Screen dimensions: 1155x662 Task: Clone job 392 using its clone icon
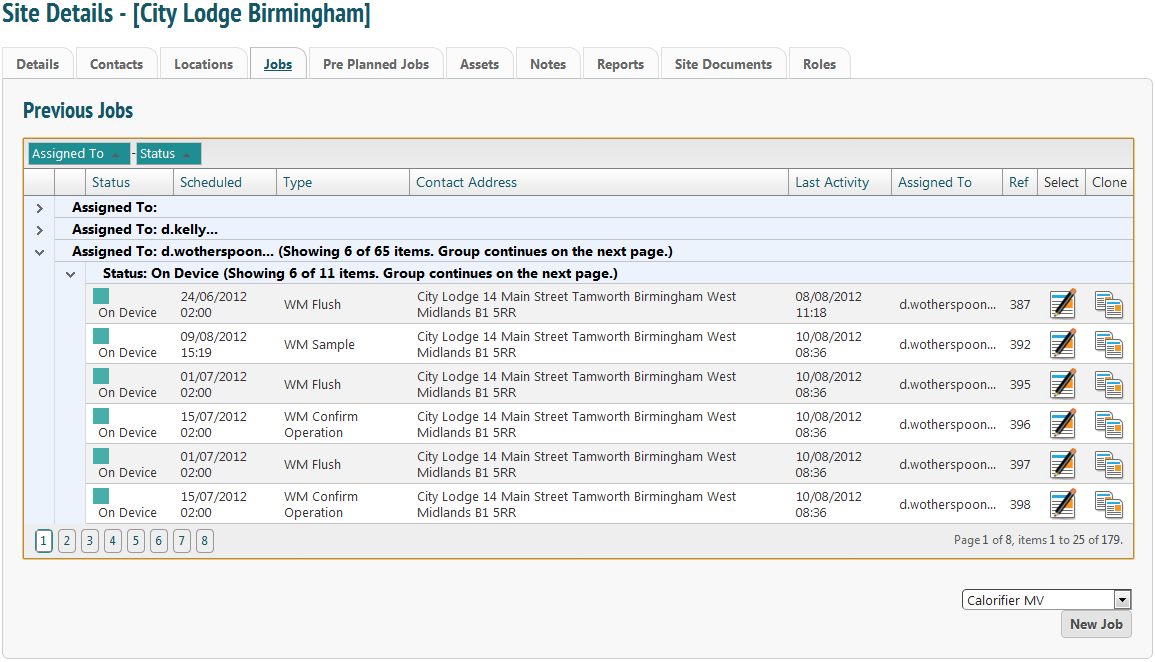1109,345
